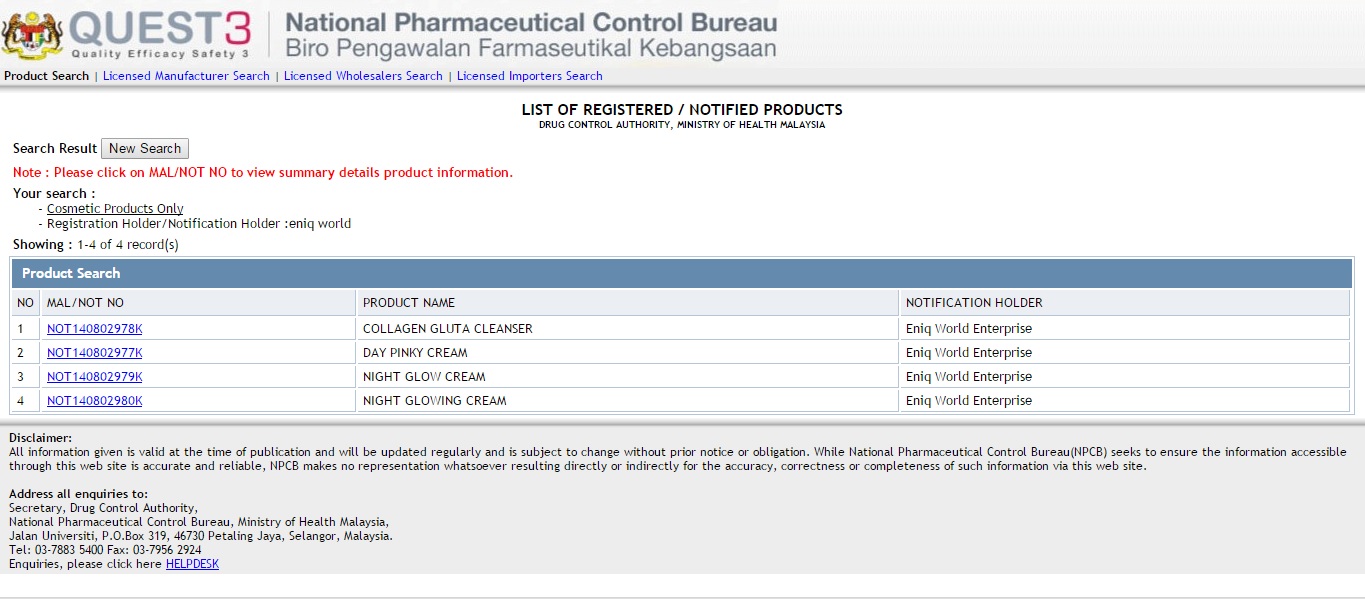The image size is (1365, 599).
Task: Select the DAY PINKY CREAM product cell
Action: [415, 353]
